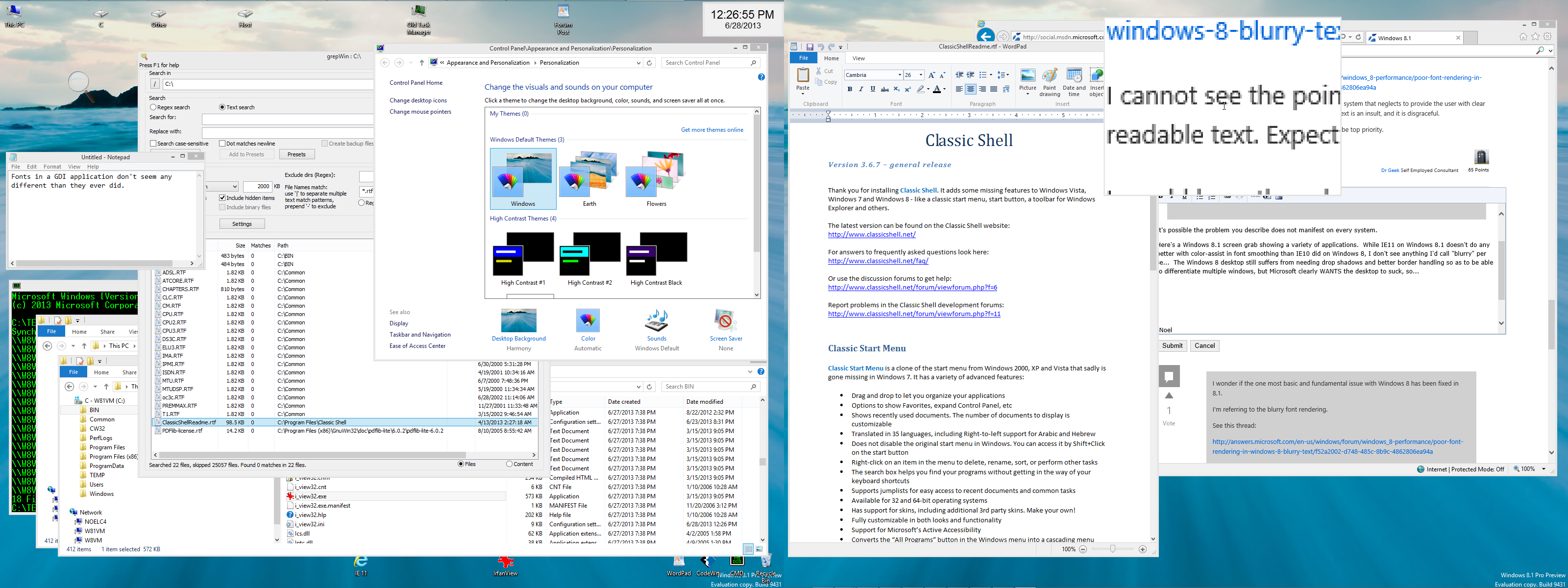Screen dimensions: 1568x588
Task: Align text right in WordPad
Action: click(982, 90)
